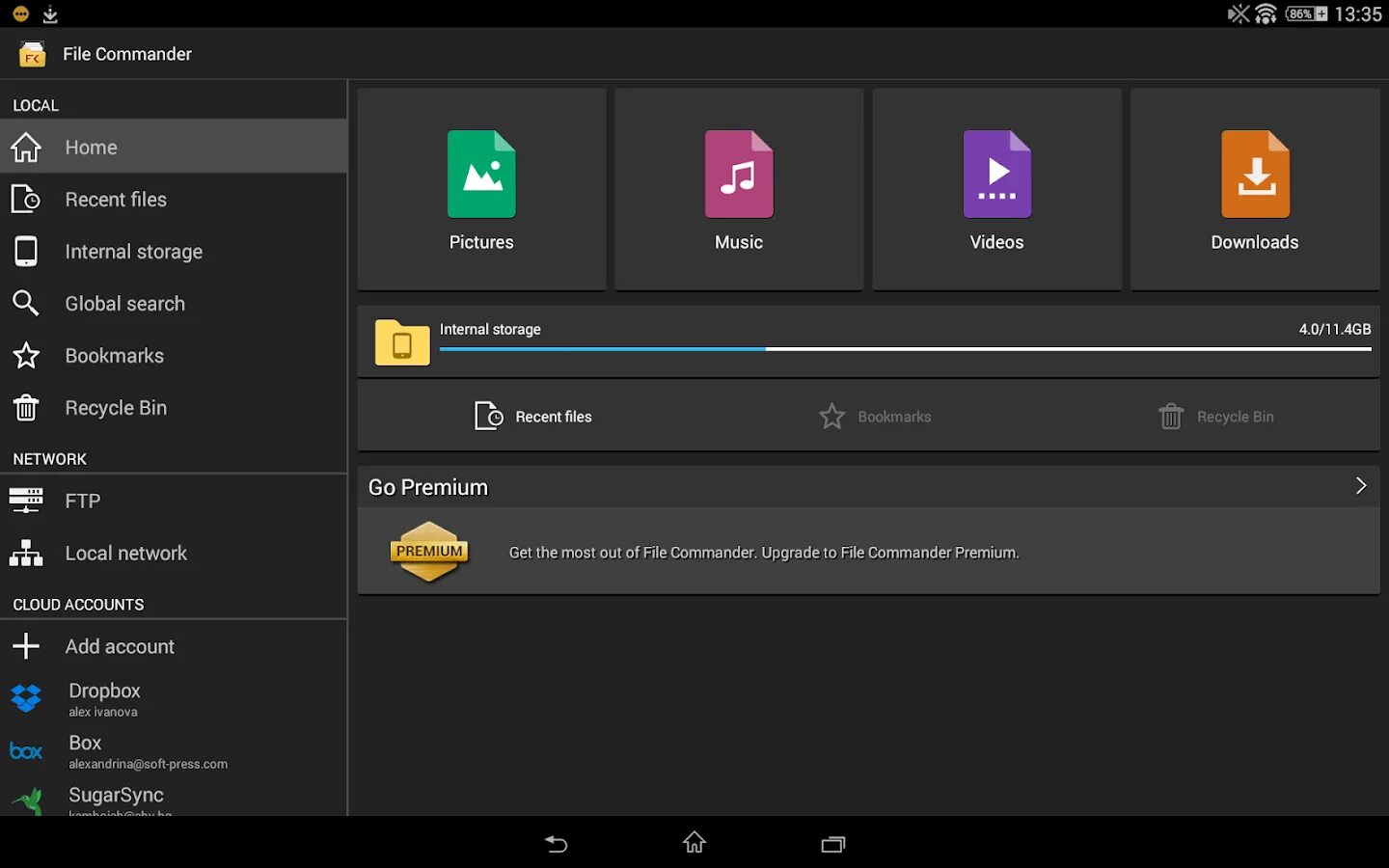This screenshot has width=1389, height=868.
Task: Click the File Commander title text
Action: (x=127, y=54)
